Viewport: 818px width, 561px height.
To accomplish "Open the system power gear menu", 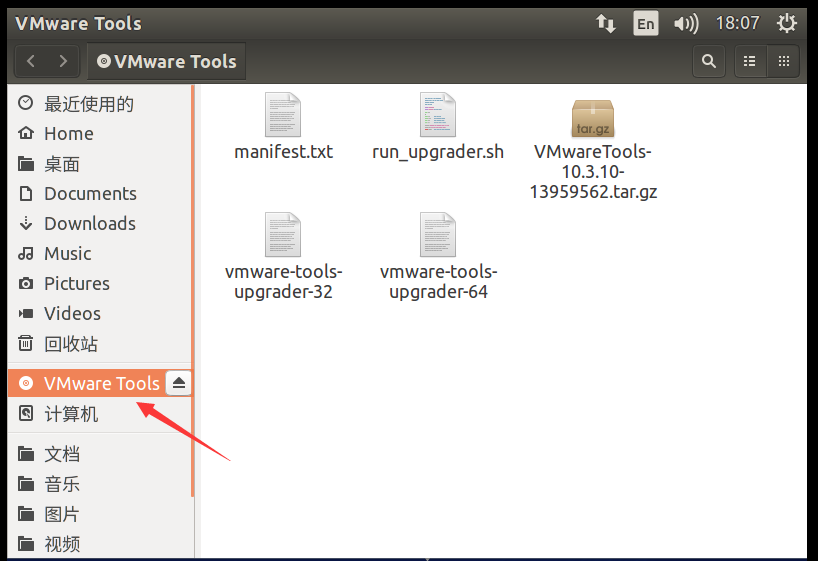I will pos(787,23).
